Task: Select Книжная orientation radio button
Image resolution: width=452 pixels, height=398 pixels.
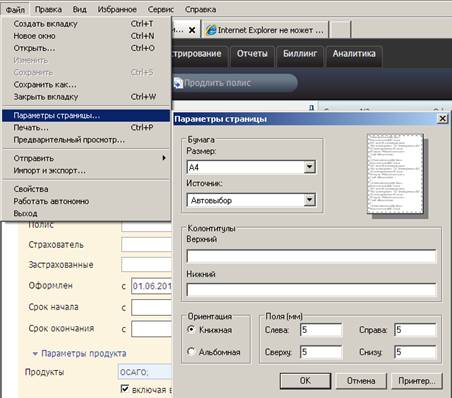Action: (x=191, y=329)
